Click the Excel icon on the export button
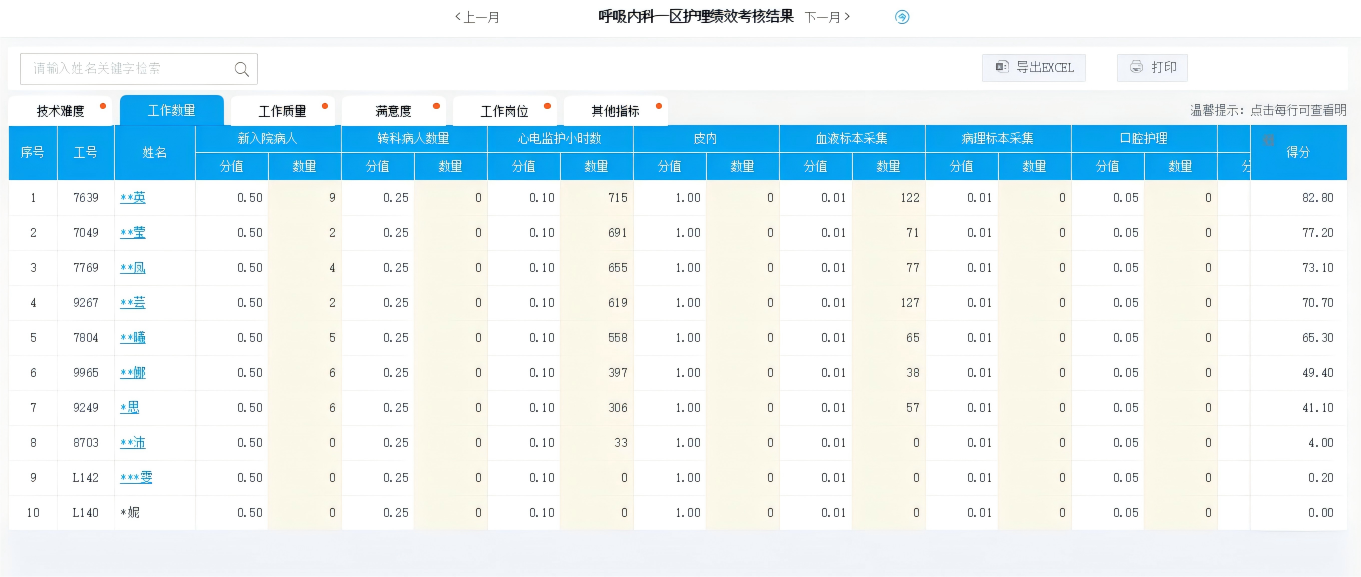The height and width of the screenshot is (577, 1361). (x=1001, y=67)
